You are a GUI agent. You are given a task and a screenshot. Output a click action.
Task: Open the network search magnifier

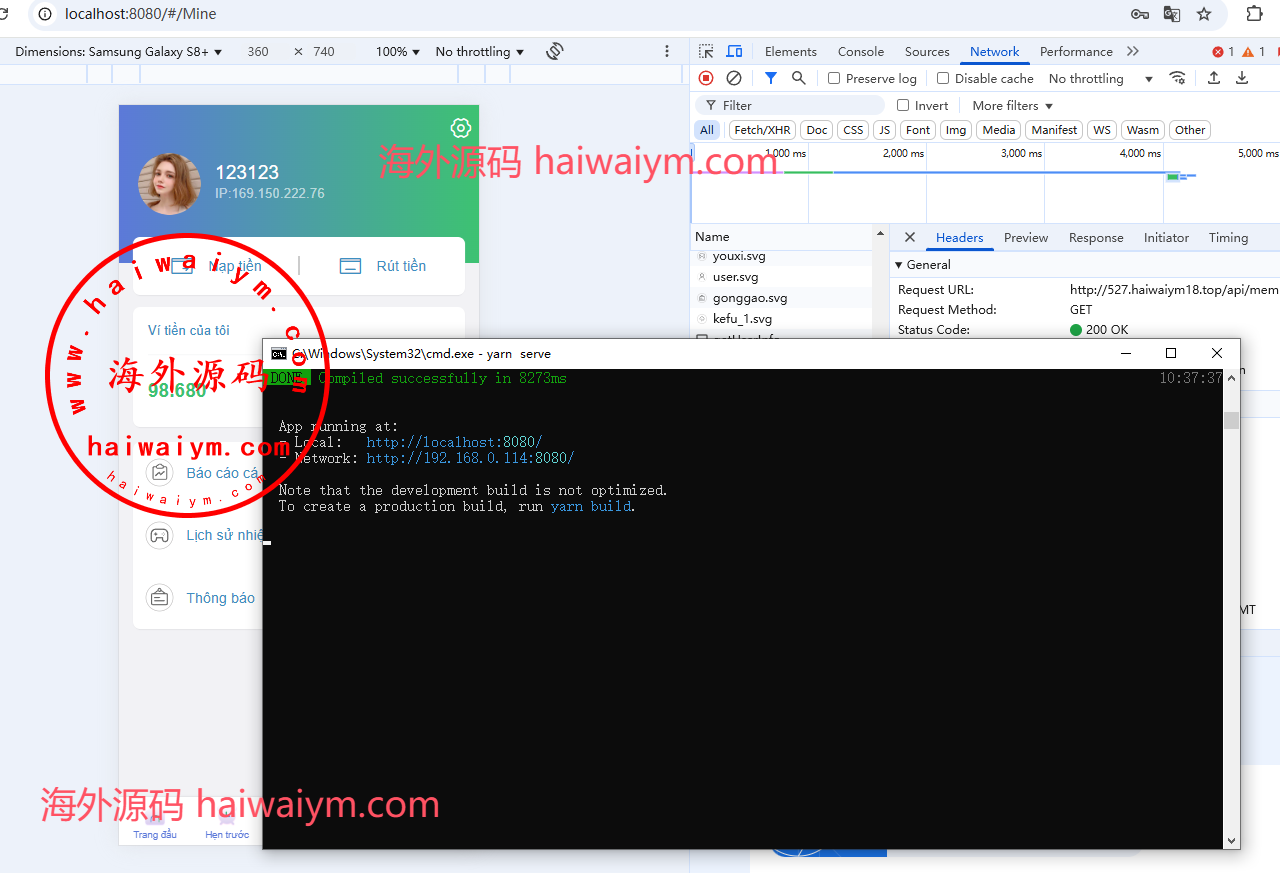point(799,78)
